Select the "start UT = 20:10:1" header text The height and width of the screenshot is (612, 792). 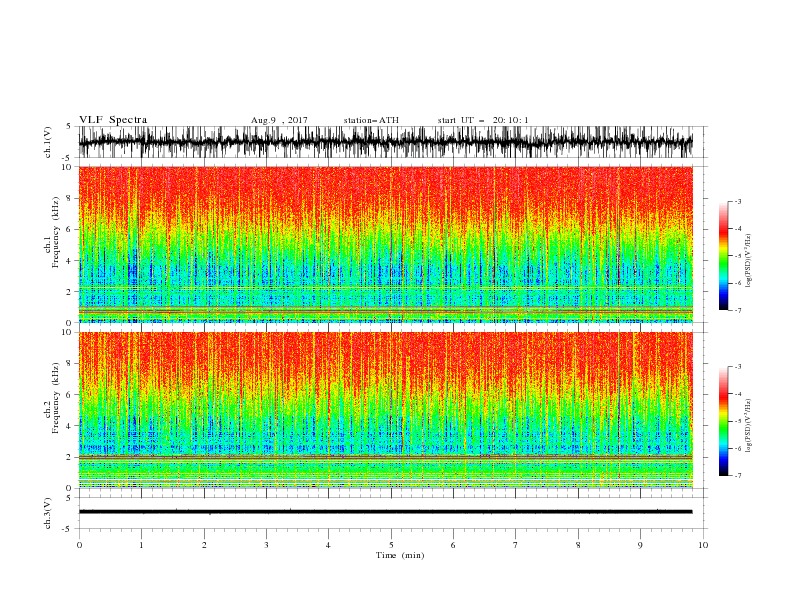(483, 120)
